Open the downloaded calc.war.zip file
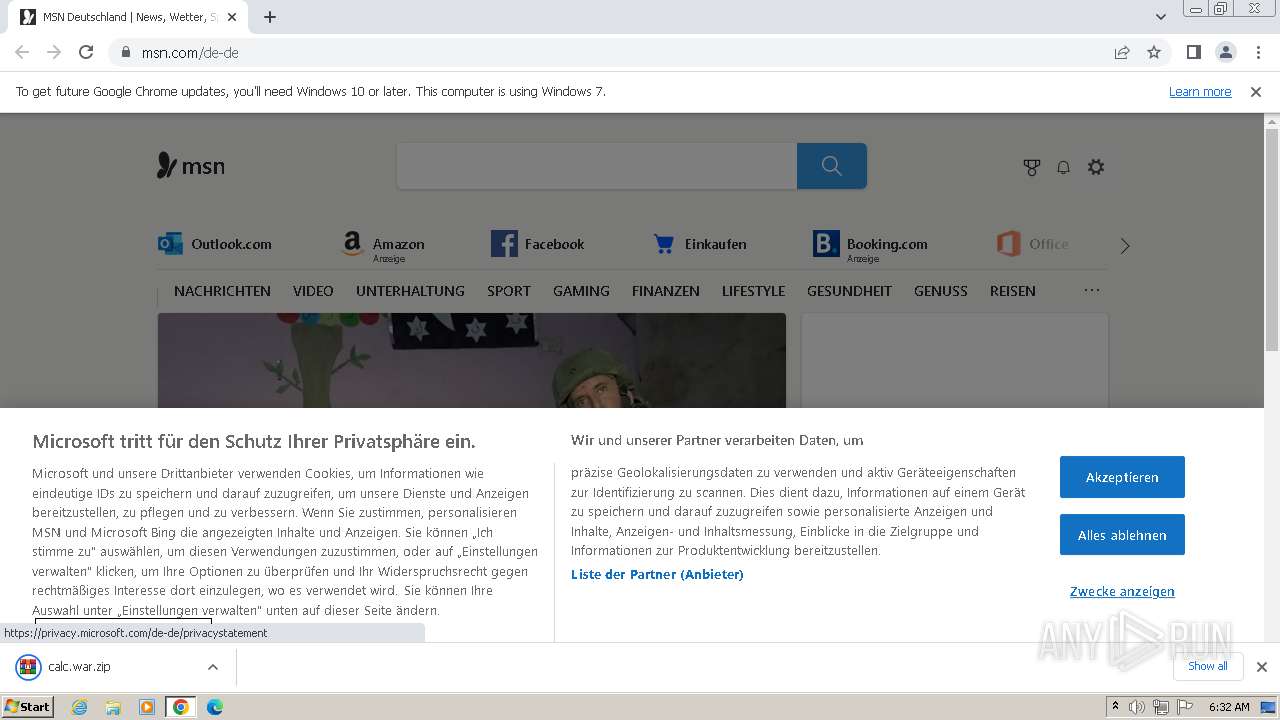This screenshot has width=1280, height=720. tap(79, 667)
